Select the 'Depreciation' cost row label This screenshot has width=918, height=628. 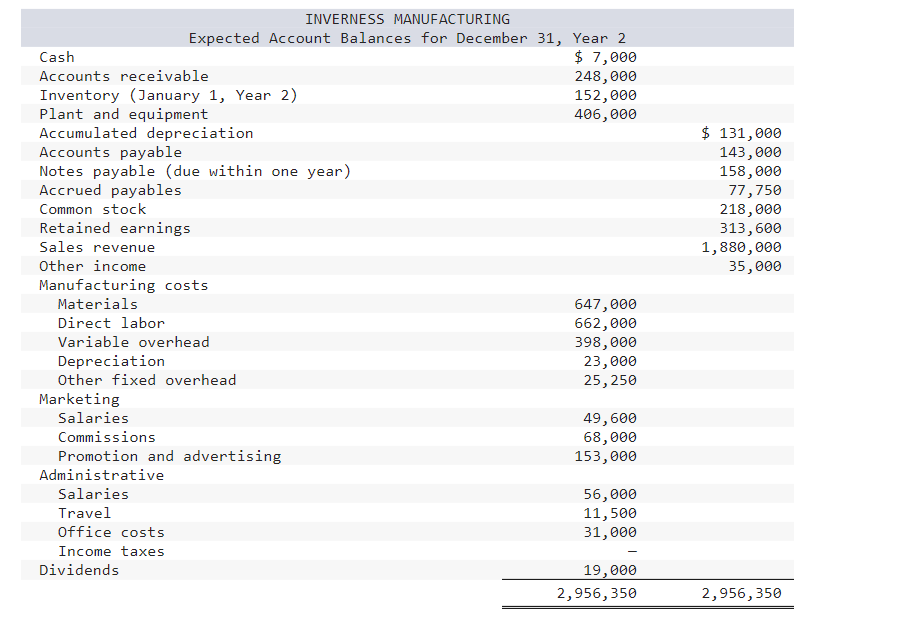[x=111, y=361]
